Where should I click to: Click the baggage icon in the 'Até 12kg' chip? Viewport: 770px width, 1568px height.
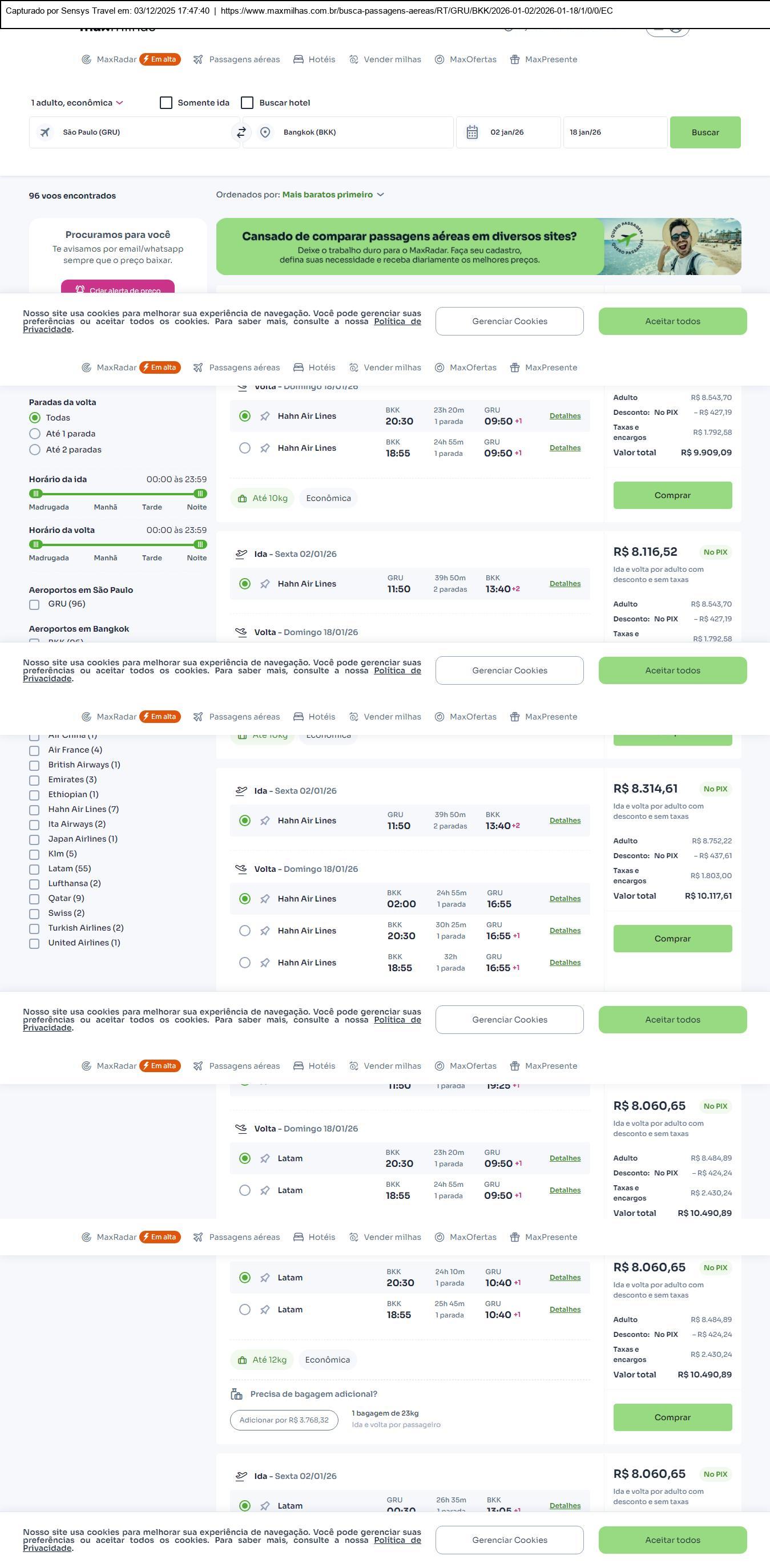pos(242,1360)
